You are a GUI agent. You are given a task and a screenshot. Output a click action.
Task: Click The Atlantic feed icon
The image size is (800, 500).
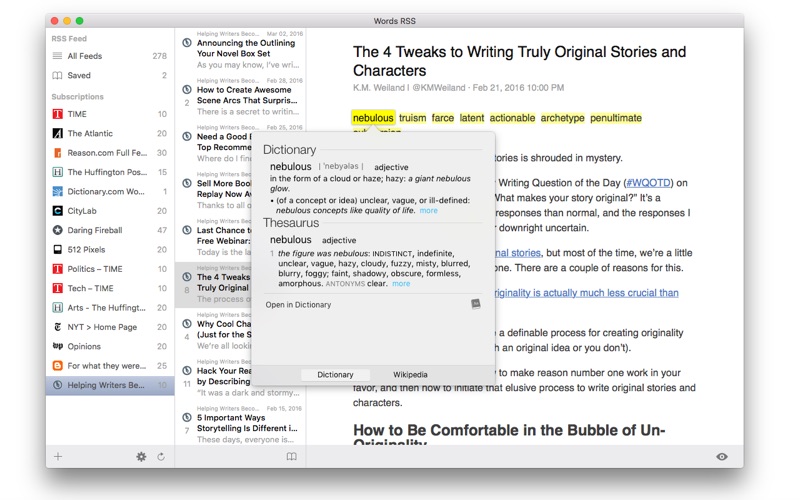[58, 133]
